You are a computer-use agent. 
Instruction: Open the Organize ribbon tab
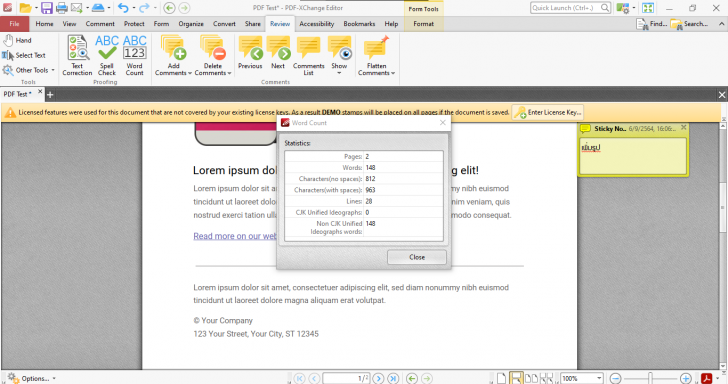(x=191, y=24)
